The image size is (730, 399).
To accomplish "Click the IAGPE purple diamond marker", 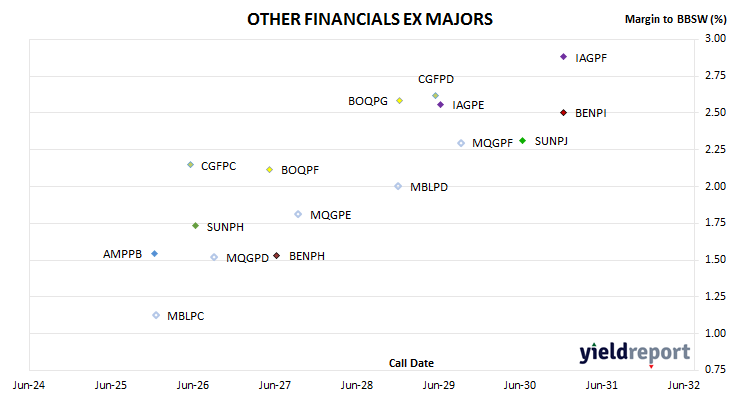I will coord(440,105).
